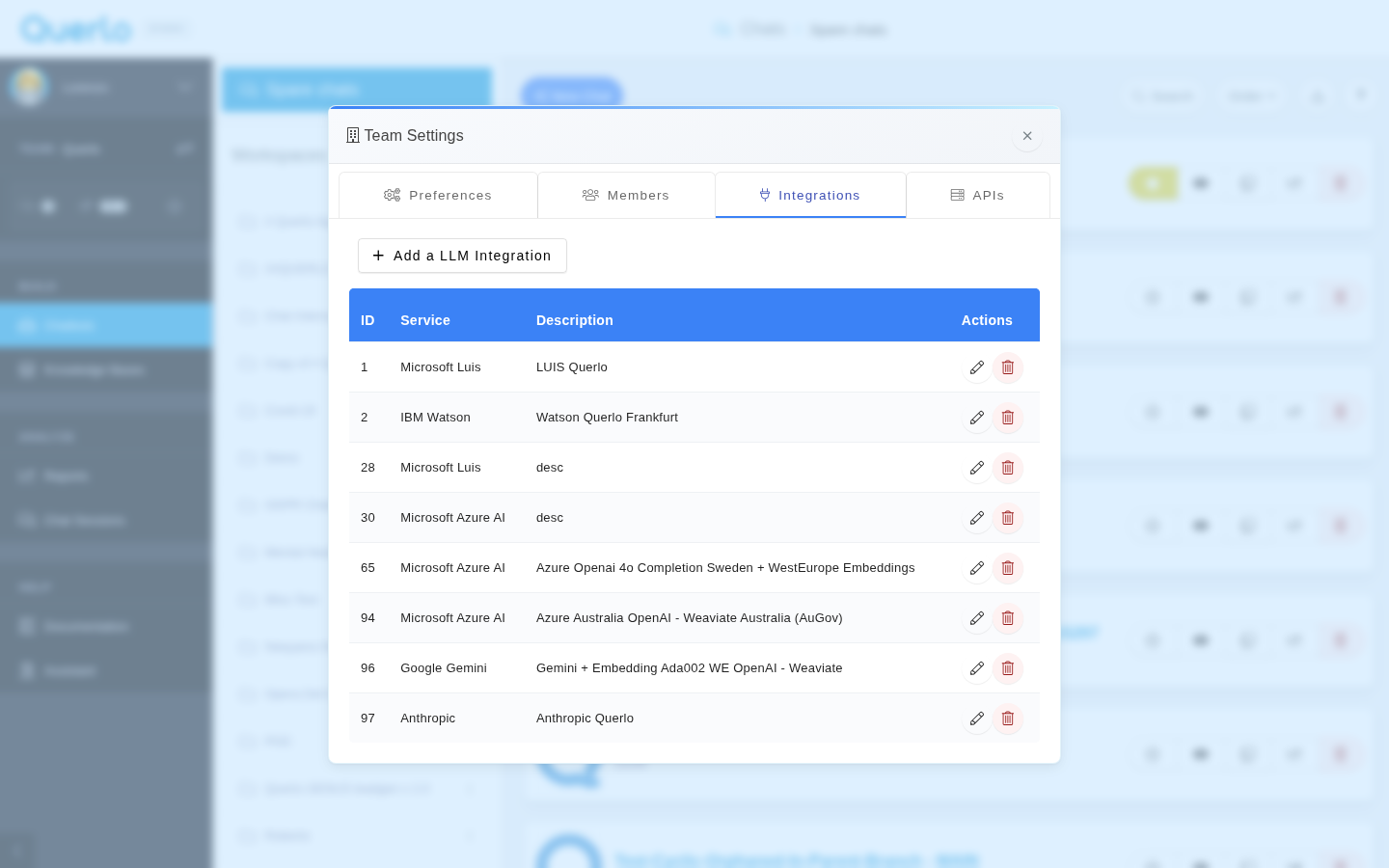
Task: Edit the Anthropic Querlo integration
Action: 977,719
